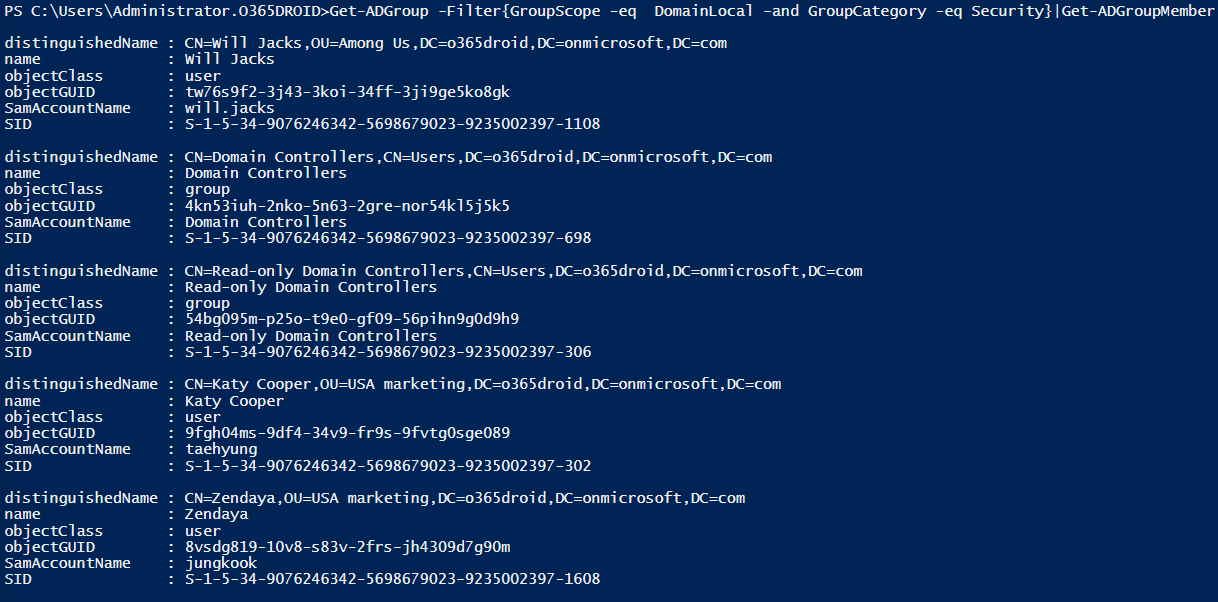The height and width of the screenshot is (602, 1218).
Task: Click the SamAccountName value jungkook
Action: tap(220, 563)
